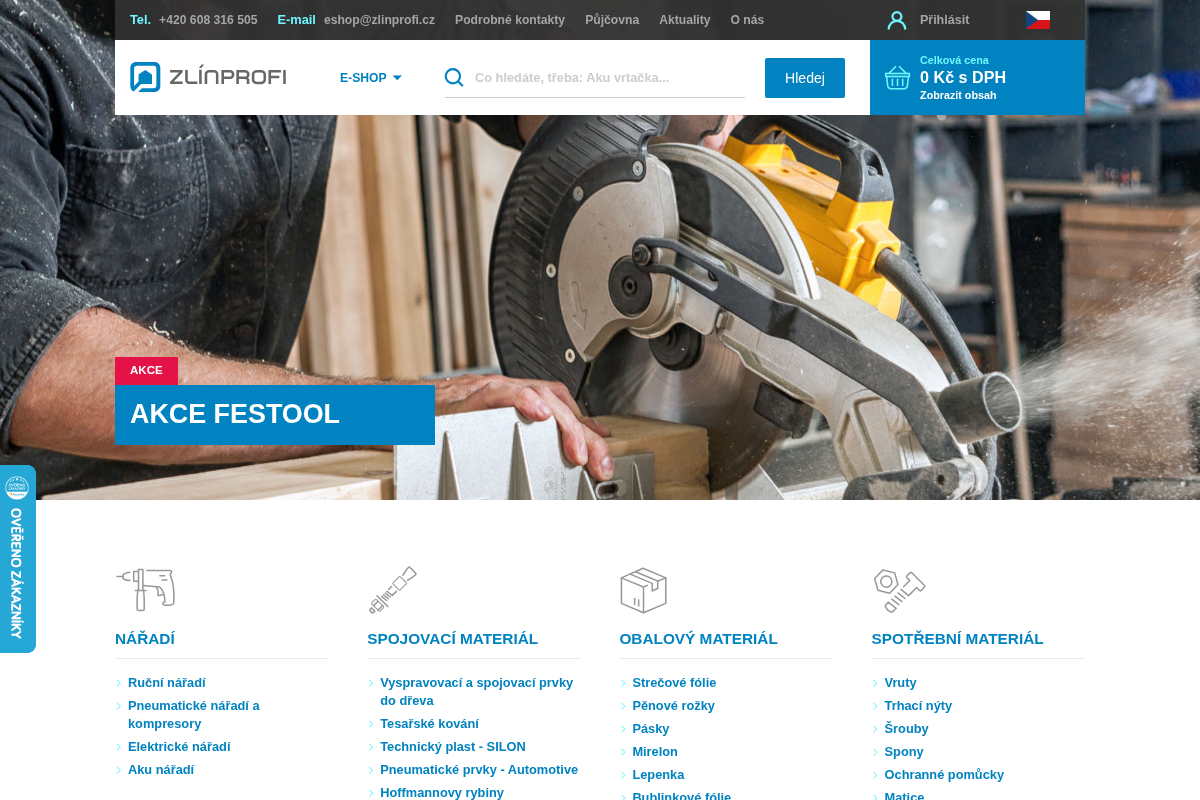1200x800 pixels.
Task: Open Vruty subcategory
Action: pyautogui.click(x=900, y=683)
